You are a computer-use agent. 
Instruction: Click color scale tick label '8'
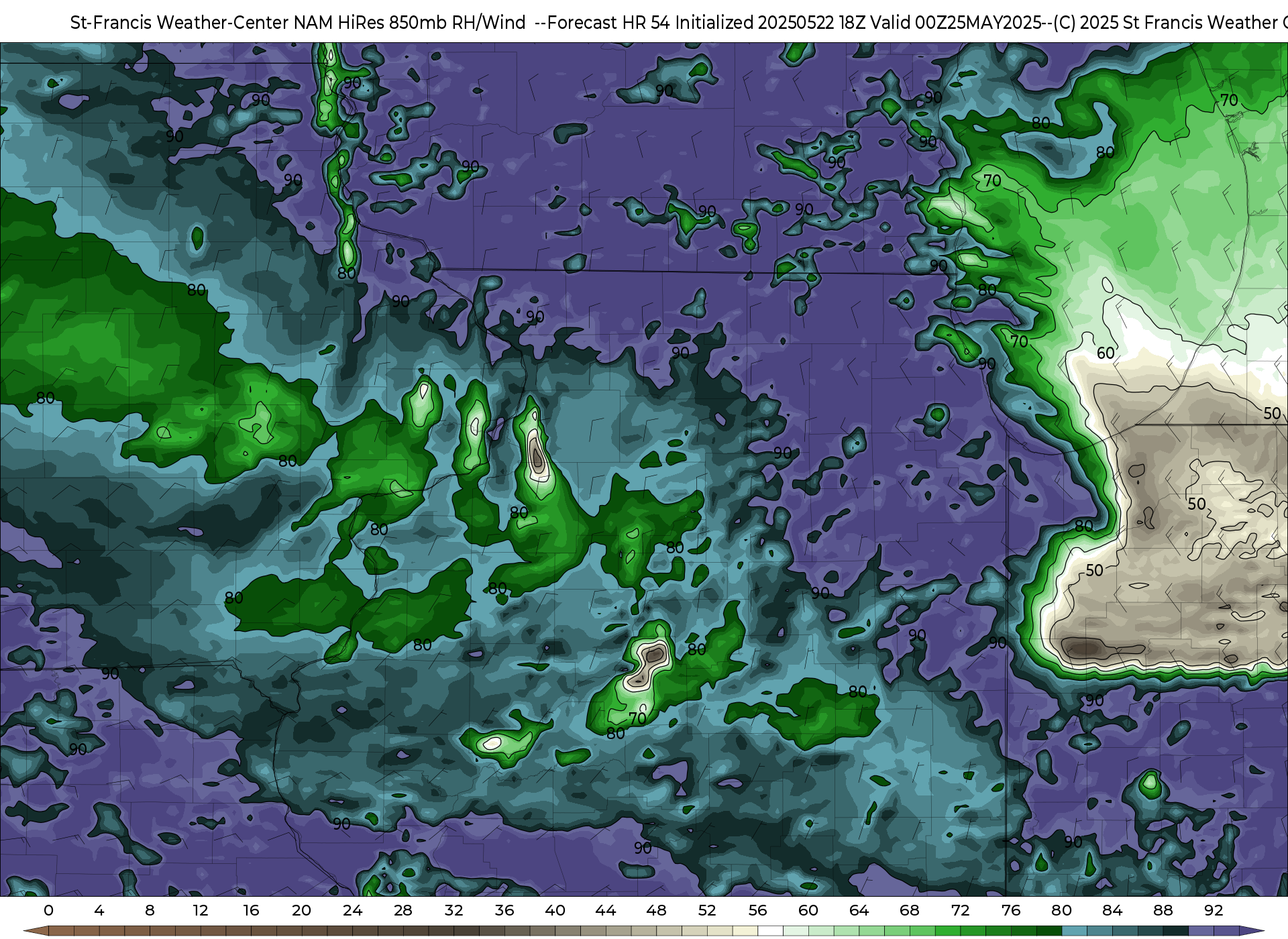[150, 911]
